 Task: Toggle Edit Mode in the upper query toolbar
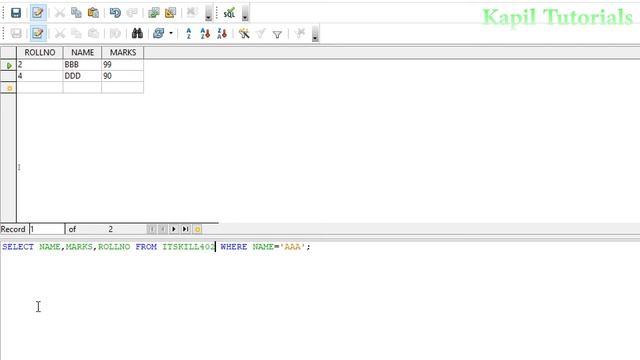tap(38, 13)
